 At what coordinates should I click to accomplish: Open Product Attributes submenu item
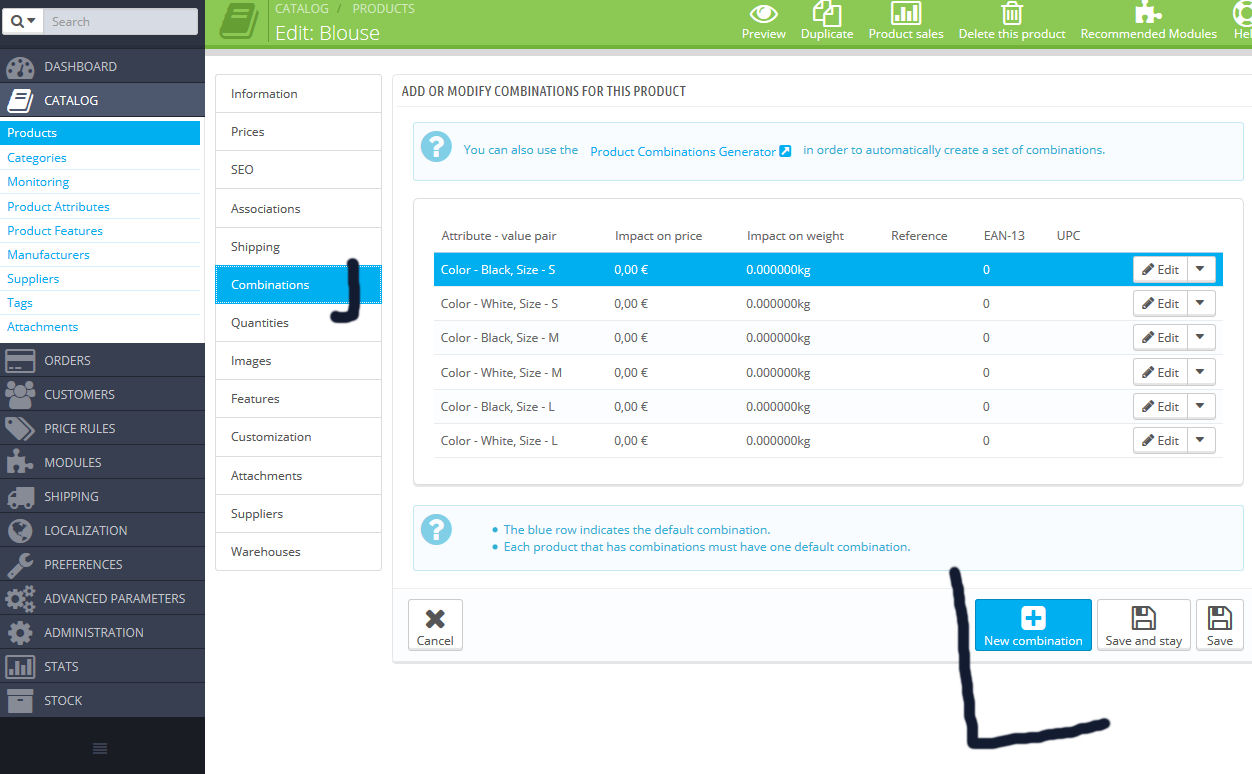coord(58,207)
